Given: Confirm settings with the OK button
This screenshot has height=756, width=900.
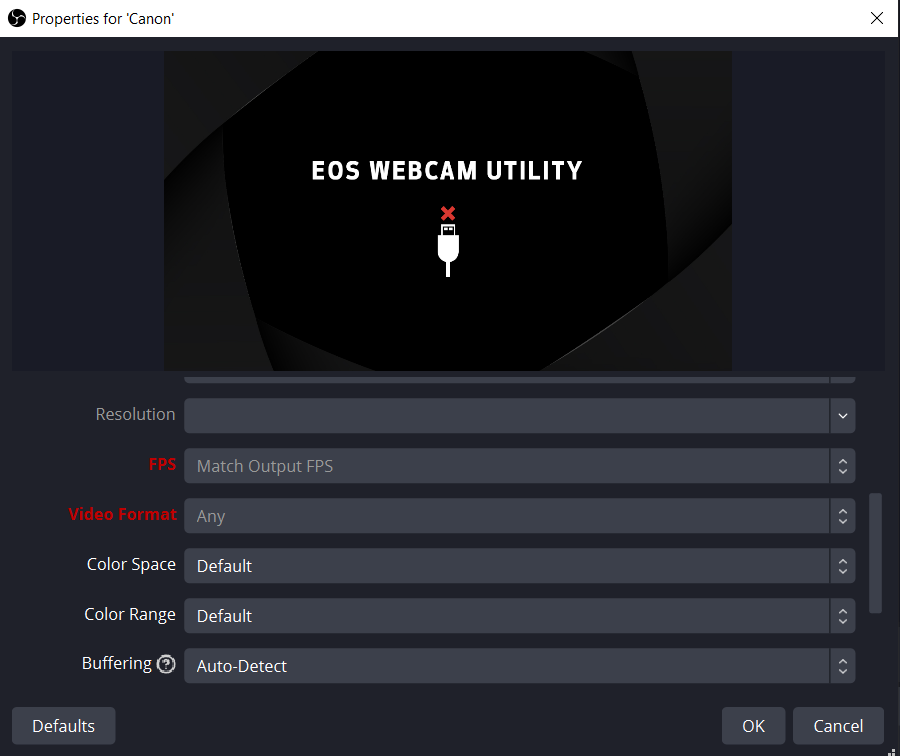Looking at the screenshot, I should pos(753,725).
